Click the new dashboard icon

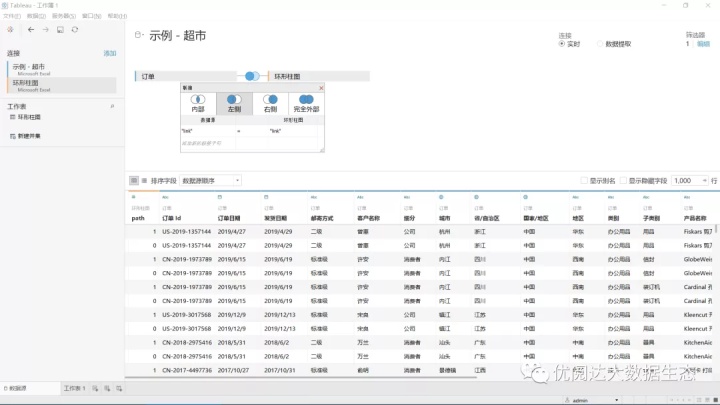107,388
